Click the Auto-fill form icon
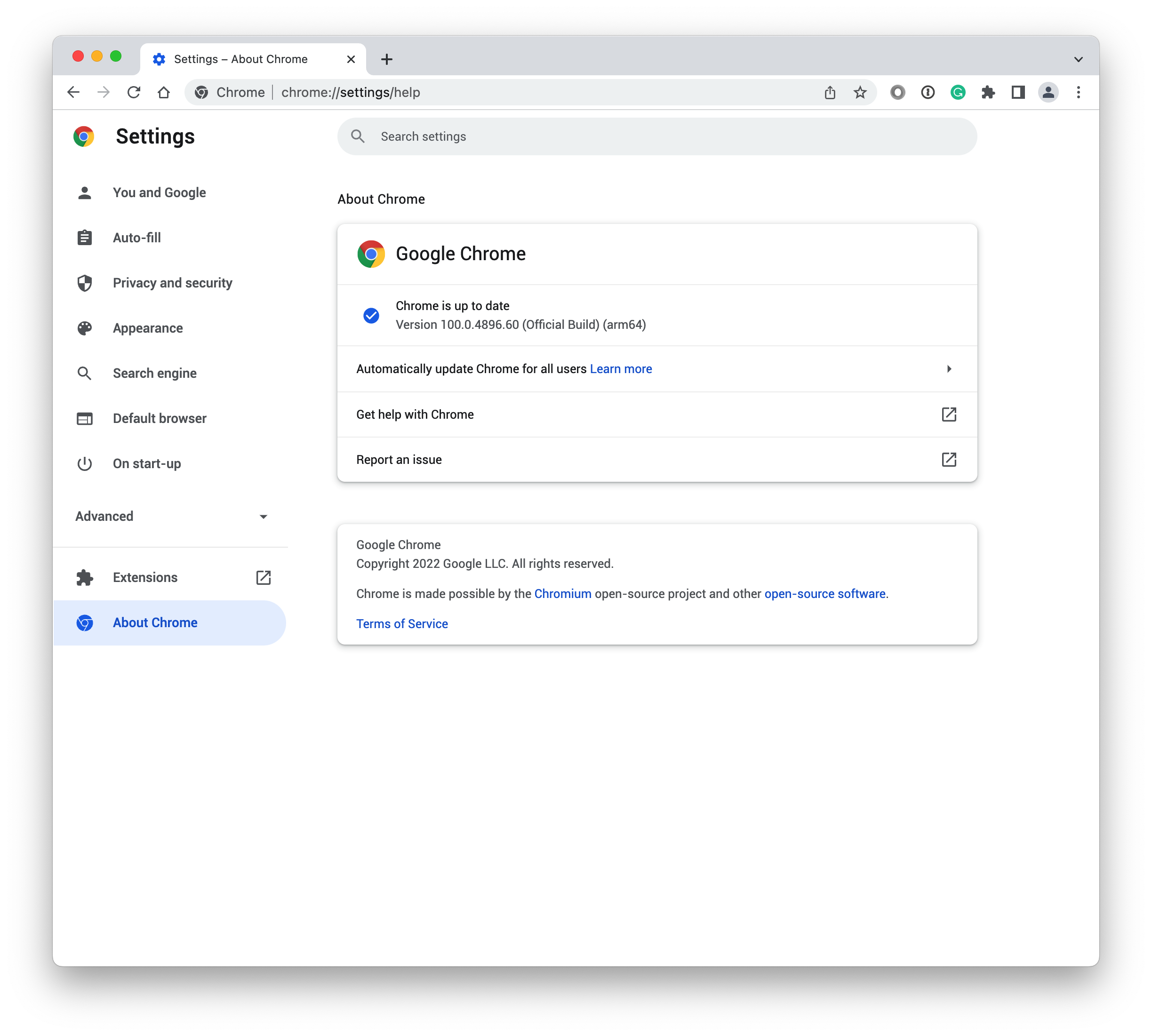 click(x=85, y=237)
